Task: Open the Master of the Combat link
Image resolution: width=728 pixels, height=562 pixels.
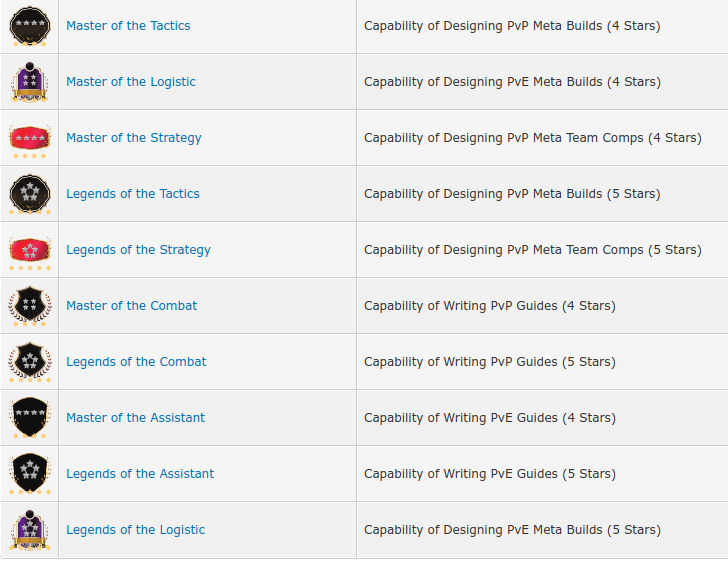Action: click(132, 306)
